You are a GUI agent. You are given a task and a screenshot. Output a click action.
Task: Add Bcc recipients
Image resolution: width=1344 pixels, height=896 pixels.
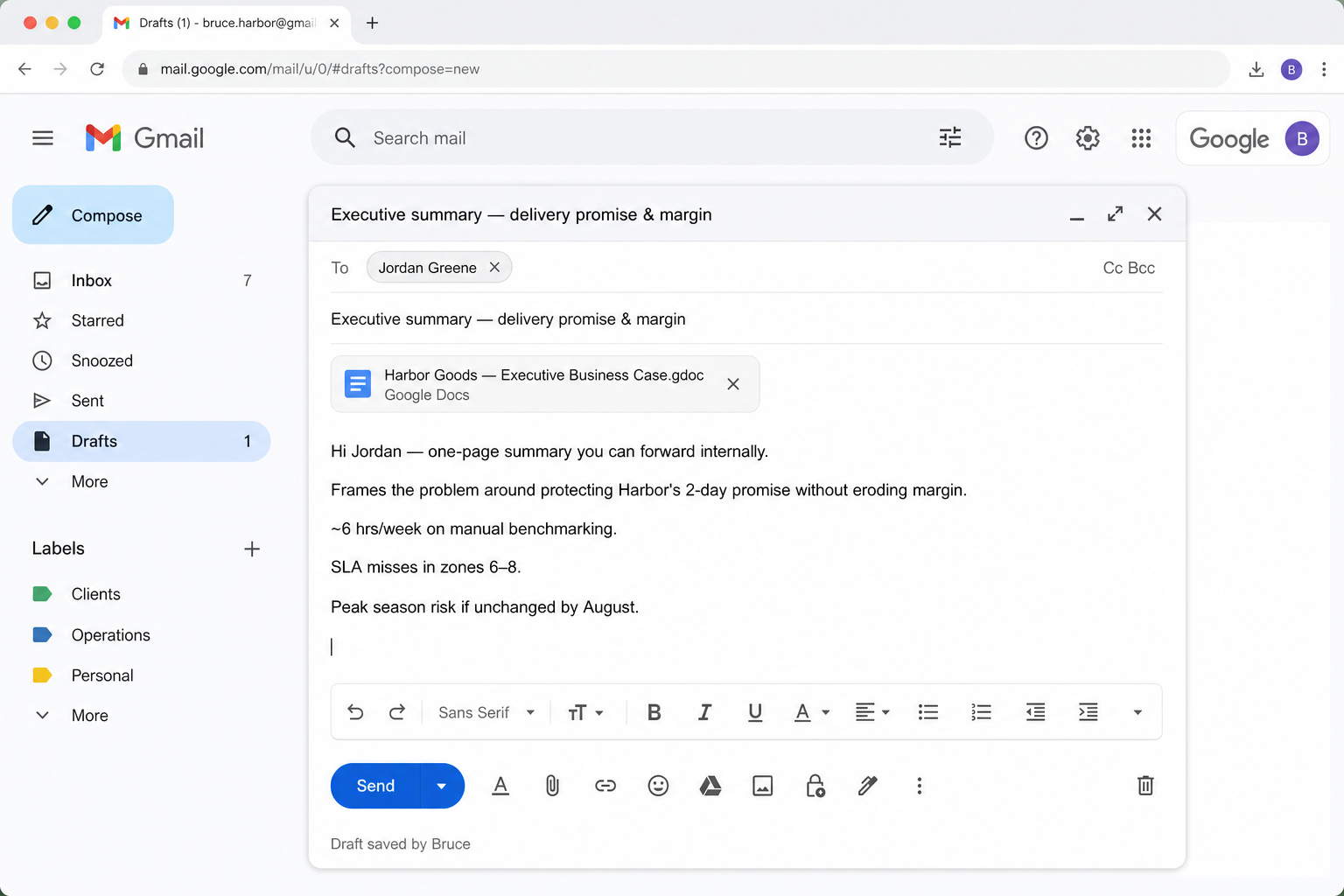point(1142,268)
